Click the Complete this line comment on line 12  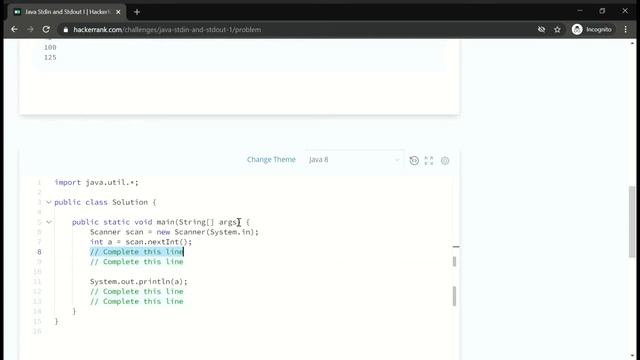[137, 291]
